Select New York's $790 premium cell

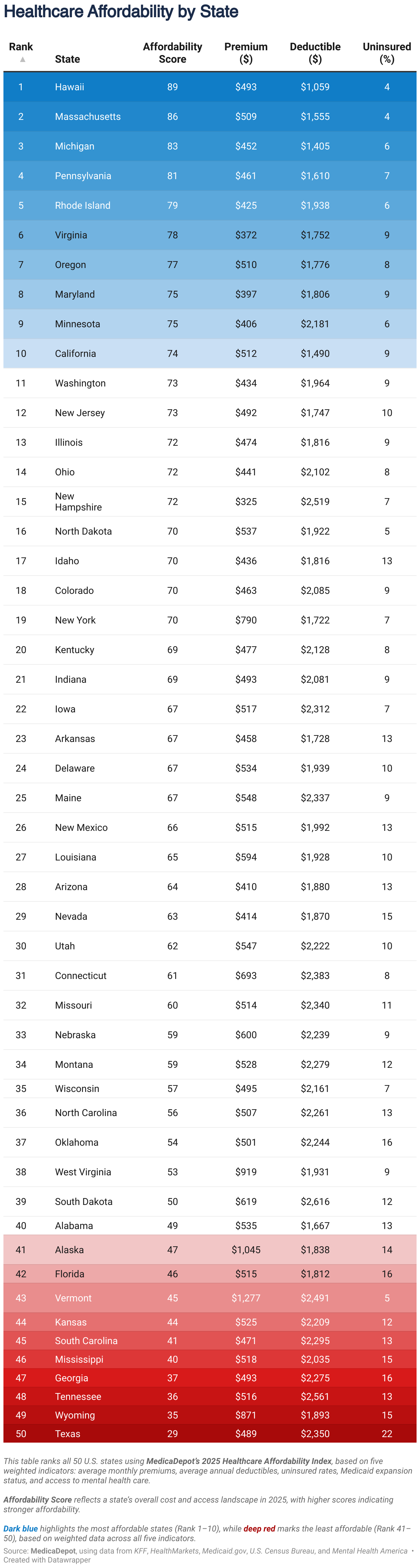[x=246, y=620]
